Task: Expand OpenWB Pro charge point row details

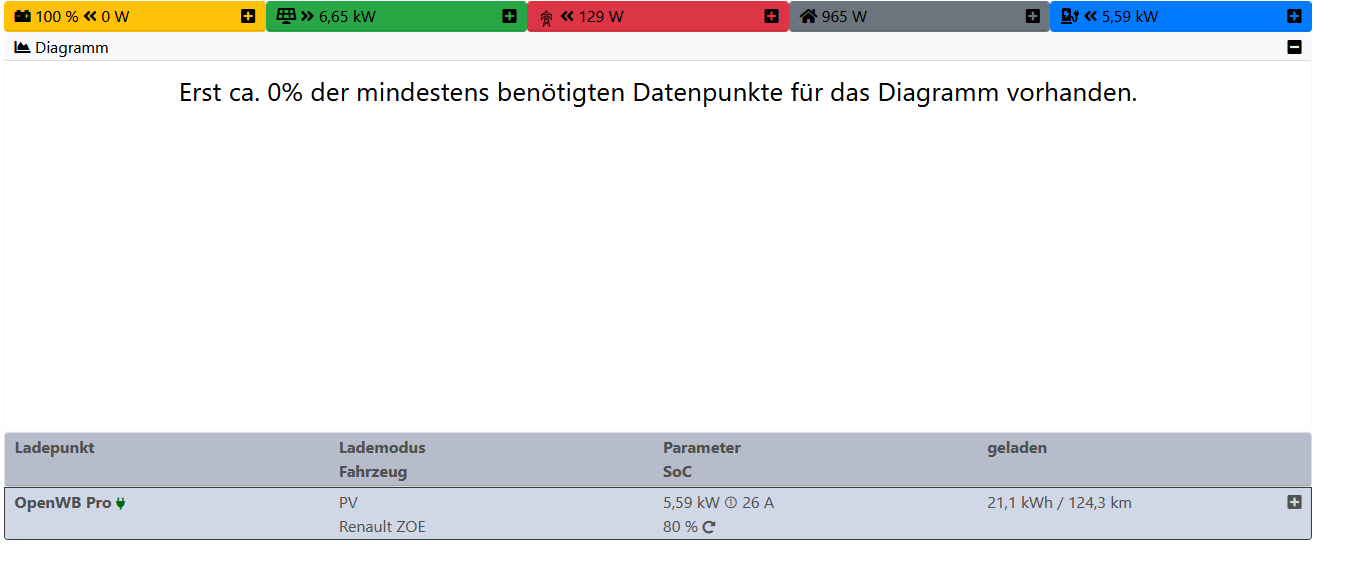Action: coord(1294,502)
